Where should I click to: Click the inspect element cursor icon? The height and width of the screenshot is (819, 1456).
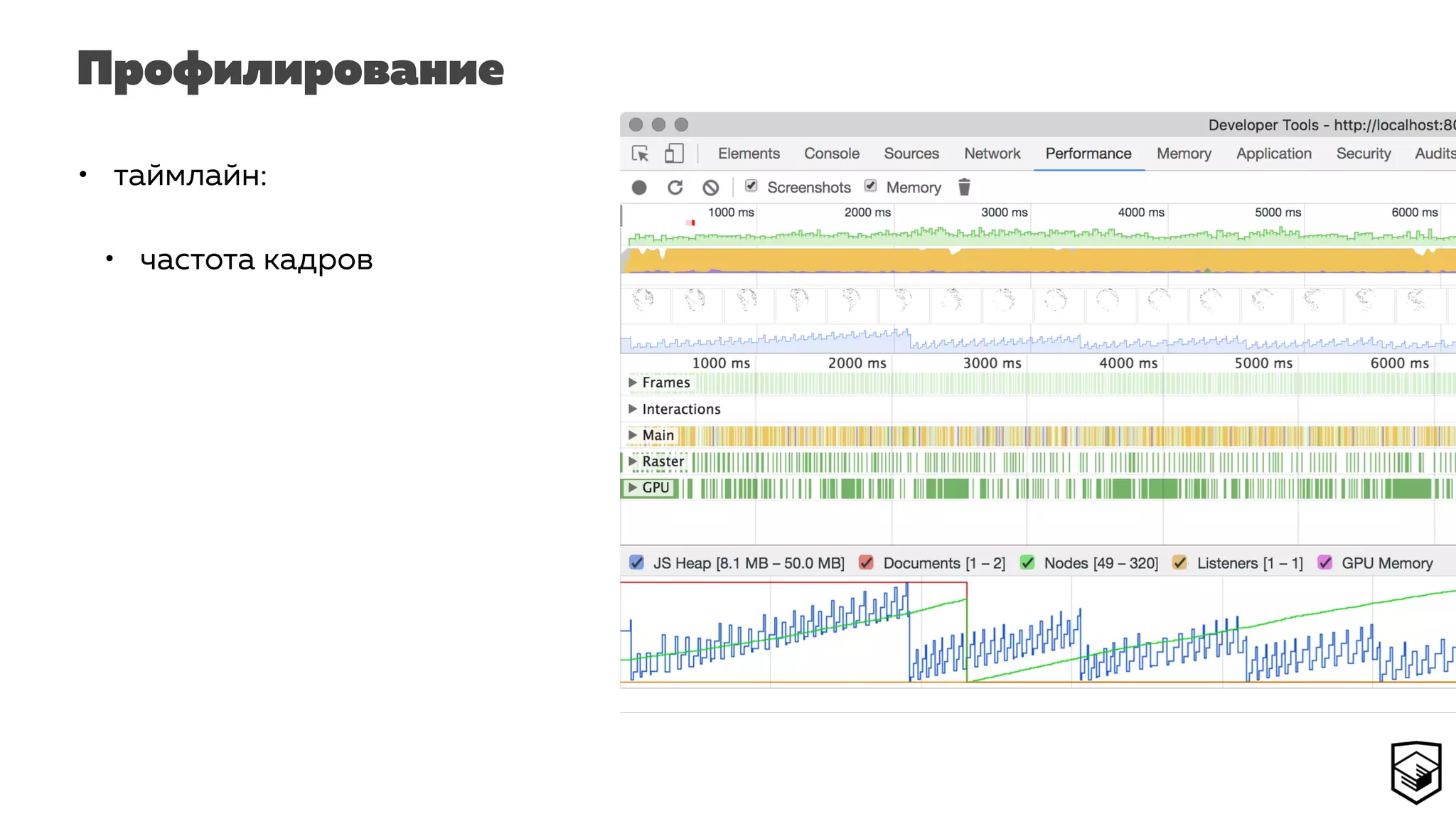tap(640, 154)
